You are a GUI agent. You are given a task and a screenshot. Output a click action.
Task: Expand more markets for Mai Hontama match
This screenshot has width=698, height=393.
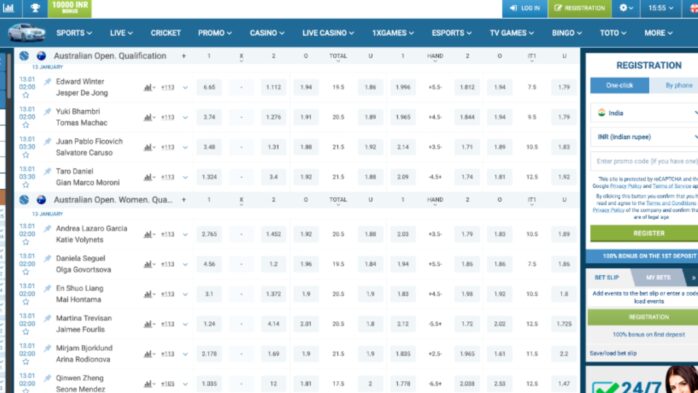click(x=185, y=294)
